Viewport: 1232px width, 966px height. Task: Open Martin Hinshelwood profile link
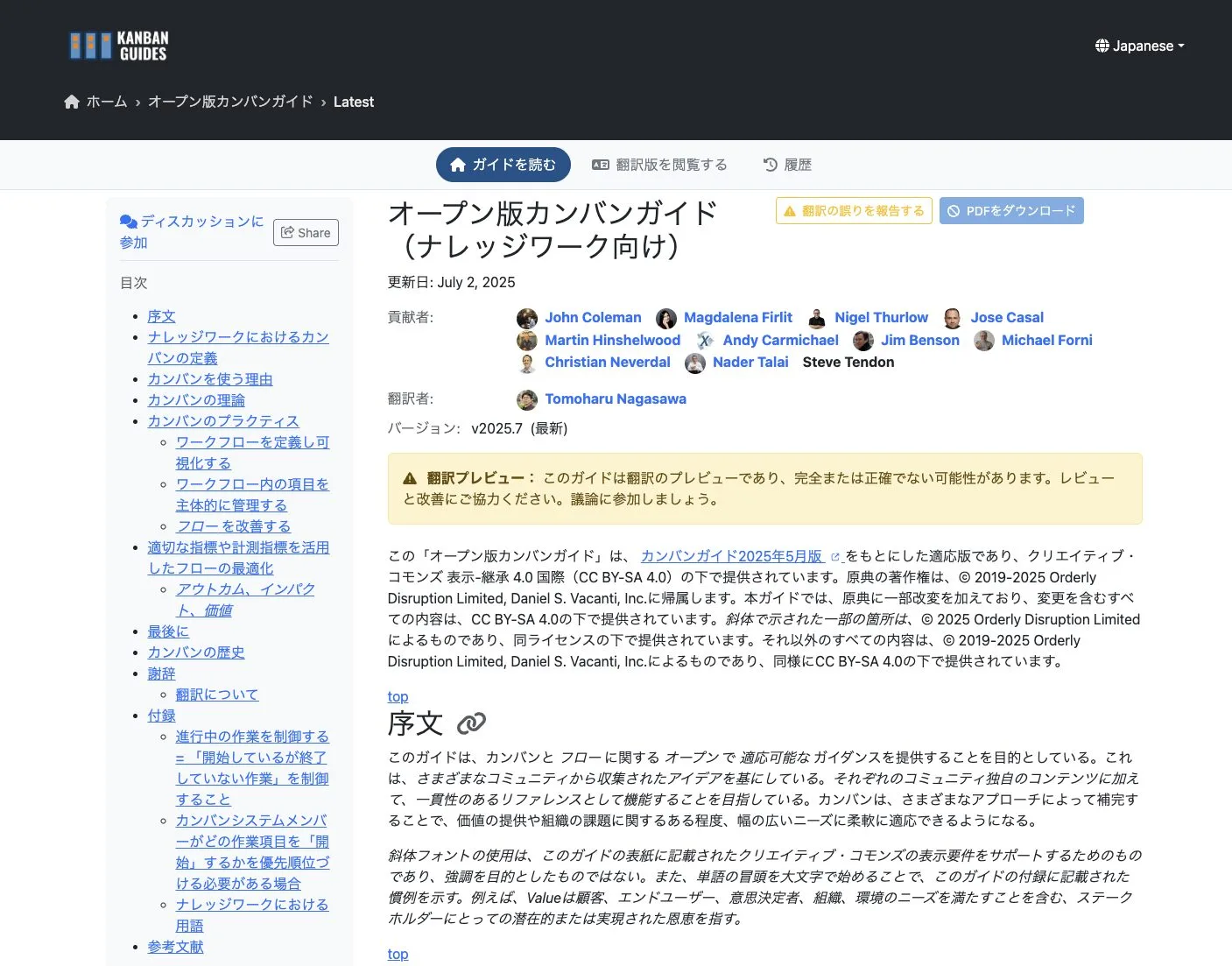612,341
